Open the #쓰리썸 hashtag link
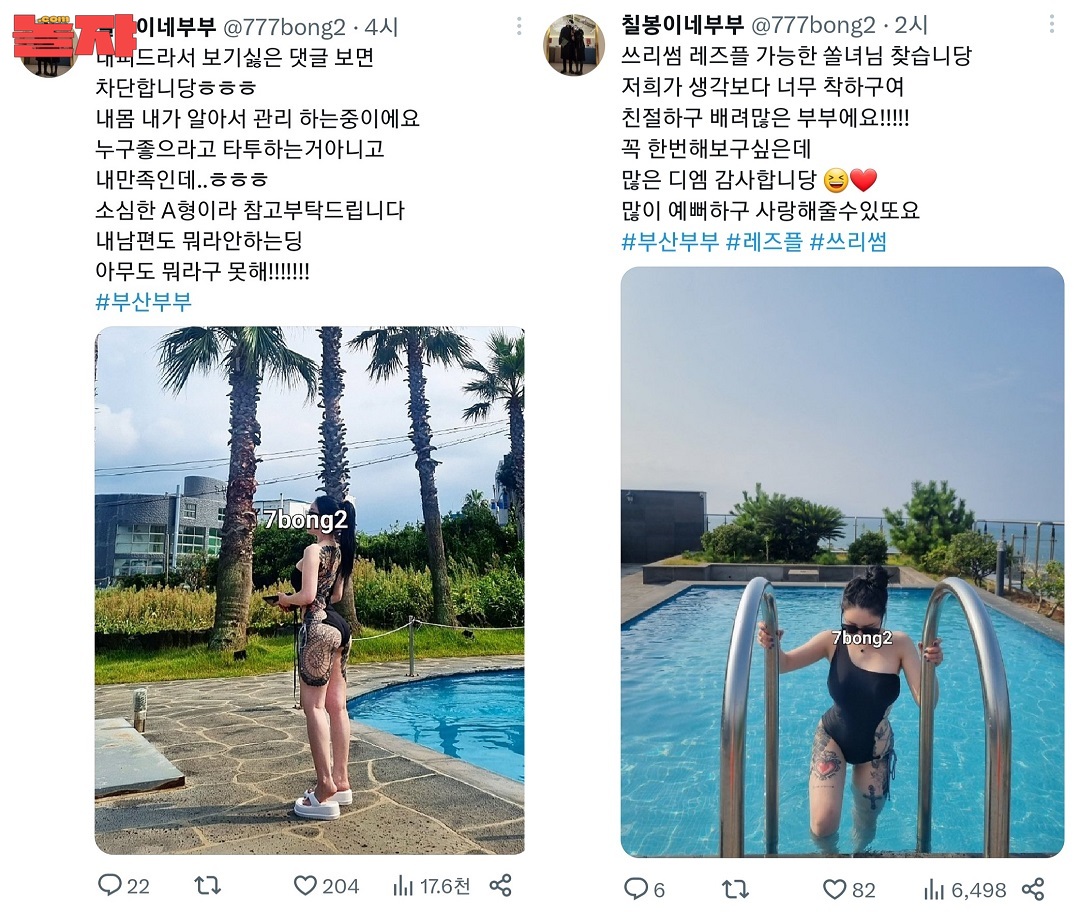 [x=848, y=242]
